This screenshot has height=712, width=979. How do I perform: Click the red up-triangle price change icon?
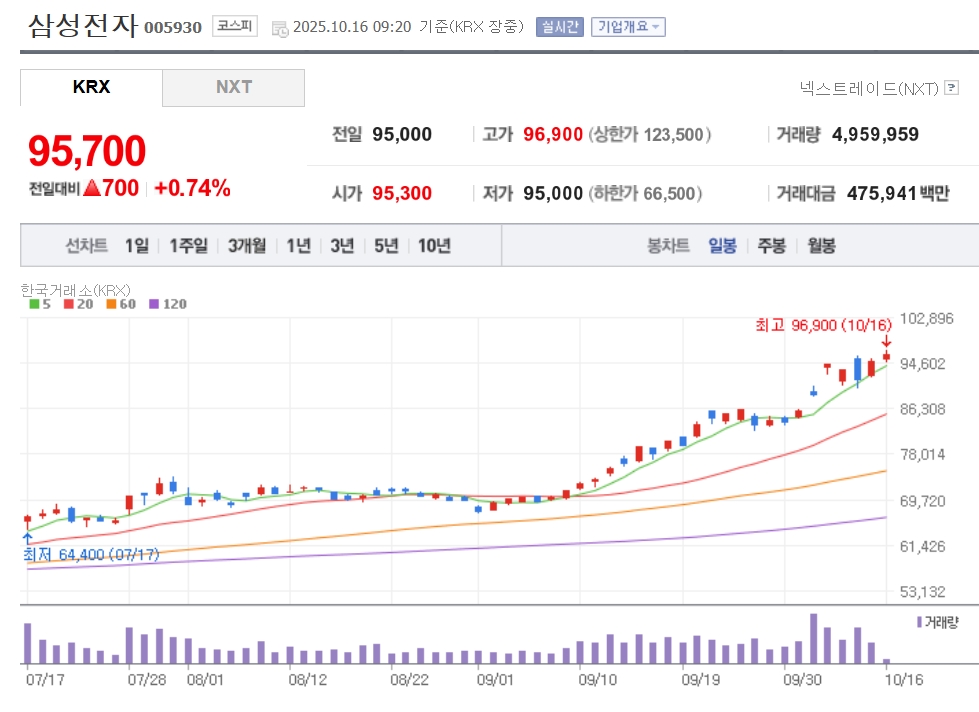click(x=92, y=188)
